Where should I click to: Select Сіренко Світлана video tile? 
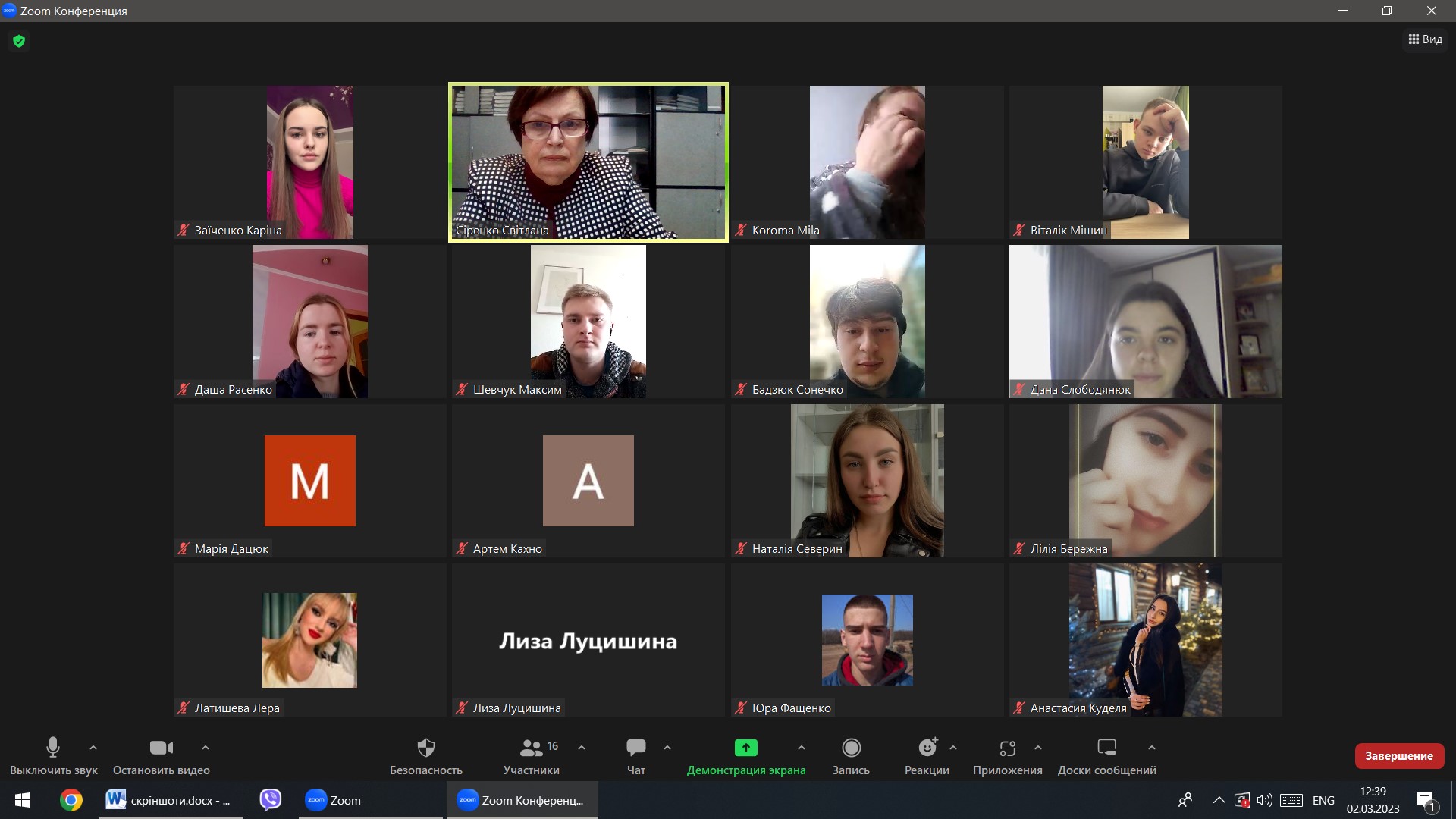tap(588, 162)
